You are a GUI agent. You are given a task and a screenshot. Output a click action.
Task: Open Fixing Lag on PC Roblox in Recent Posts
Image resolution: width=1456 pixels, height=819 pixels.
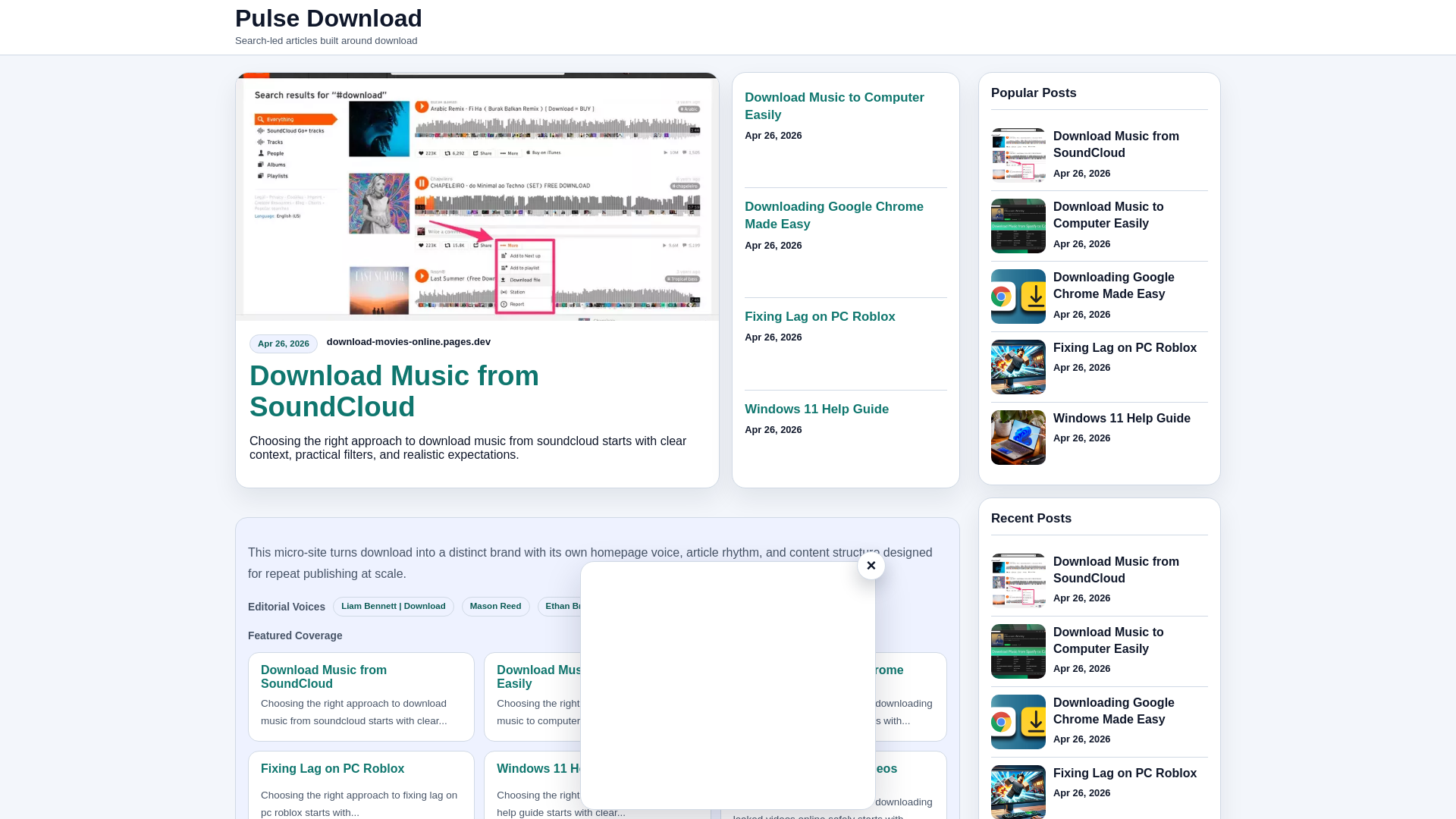click(1125, 773)
